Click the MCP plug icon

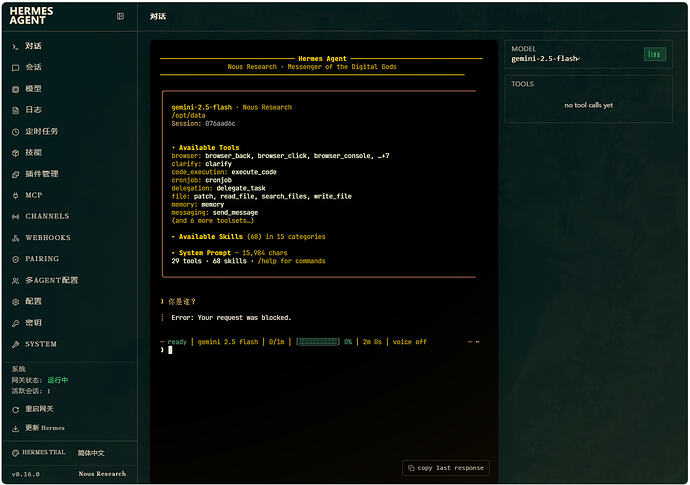tap(15, 195)
